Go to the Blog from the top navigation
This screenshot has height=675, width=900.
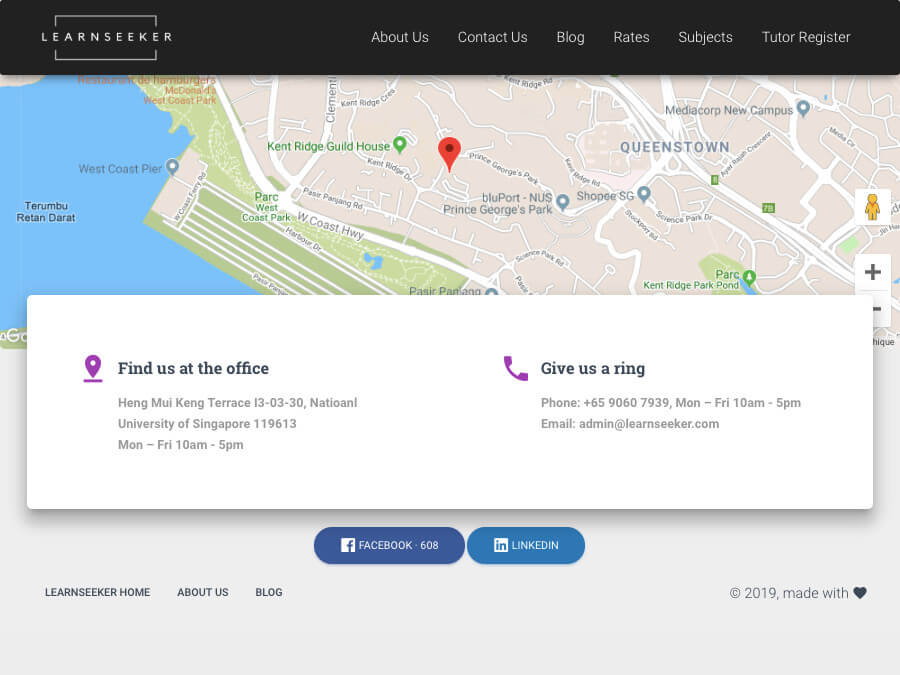[x=570, y=37]
